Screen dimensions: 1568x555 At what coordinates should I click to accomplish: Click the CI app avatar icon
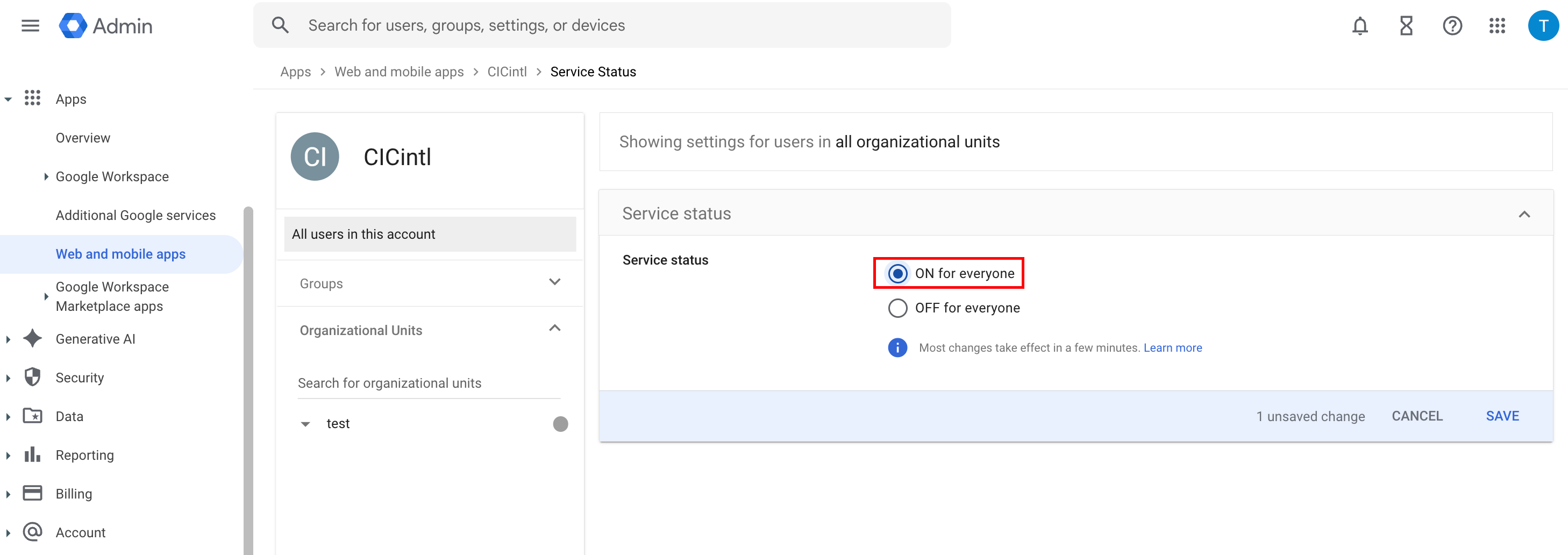click(x=315, y=157)
